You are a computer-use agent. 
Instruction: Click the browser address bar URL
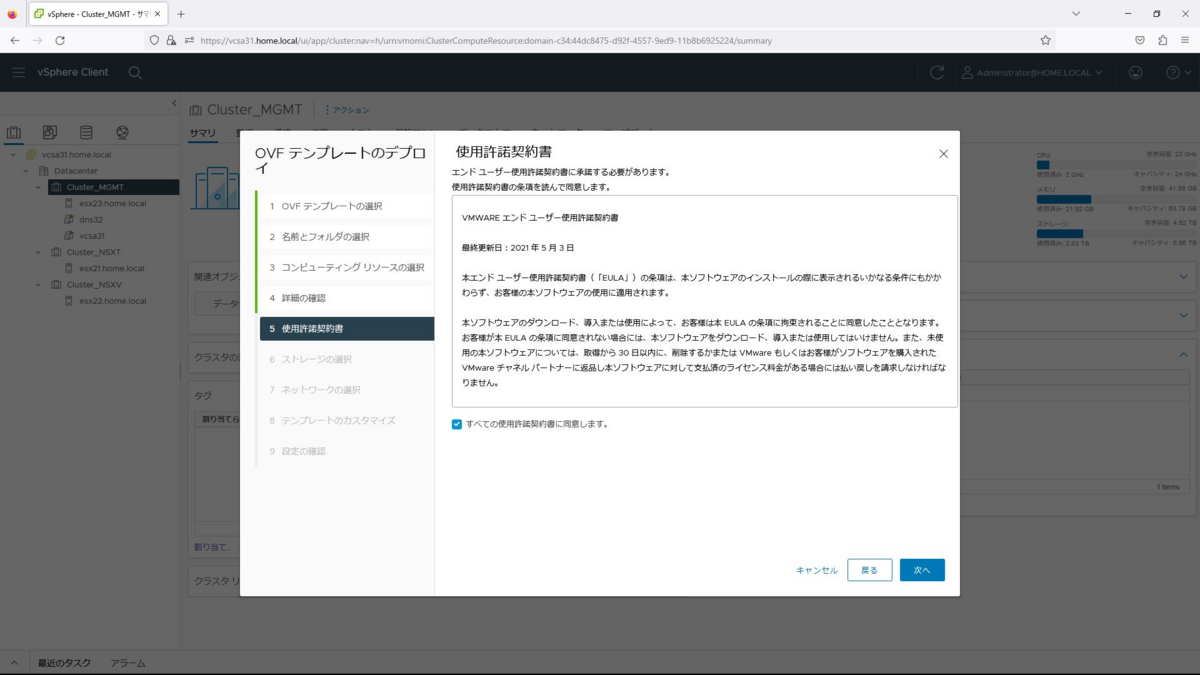tap(486, 41)
